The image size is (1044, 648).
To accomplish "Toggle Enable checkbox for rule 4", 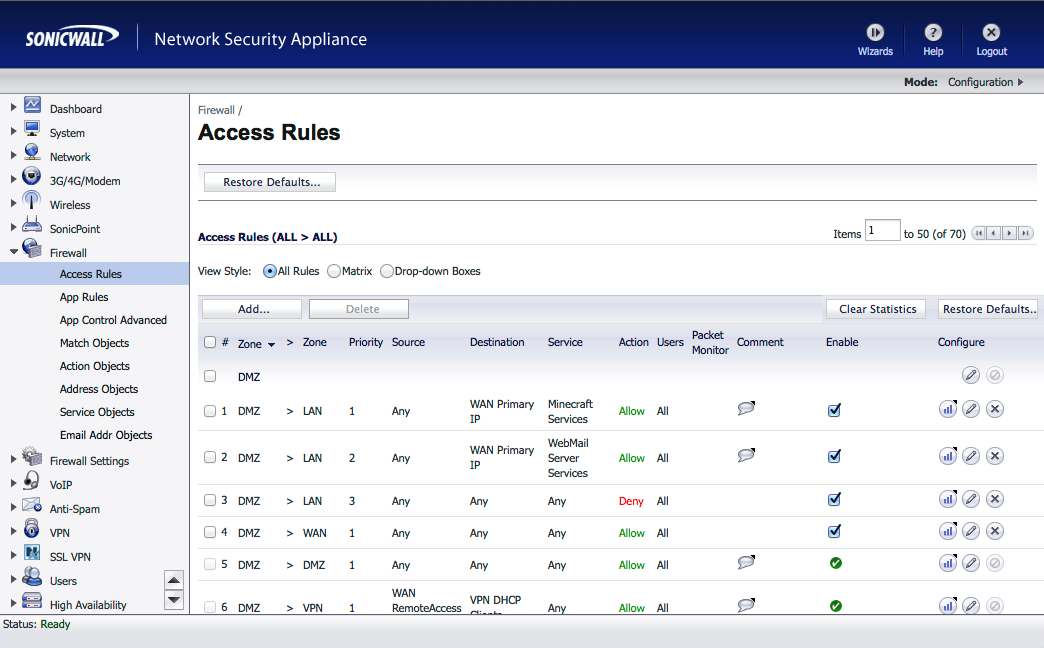I will click(x=834, y=531).
